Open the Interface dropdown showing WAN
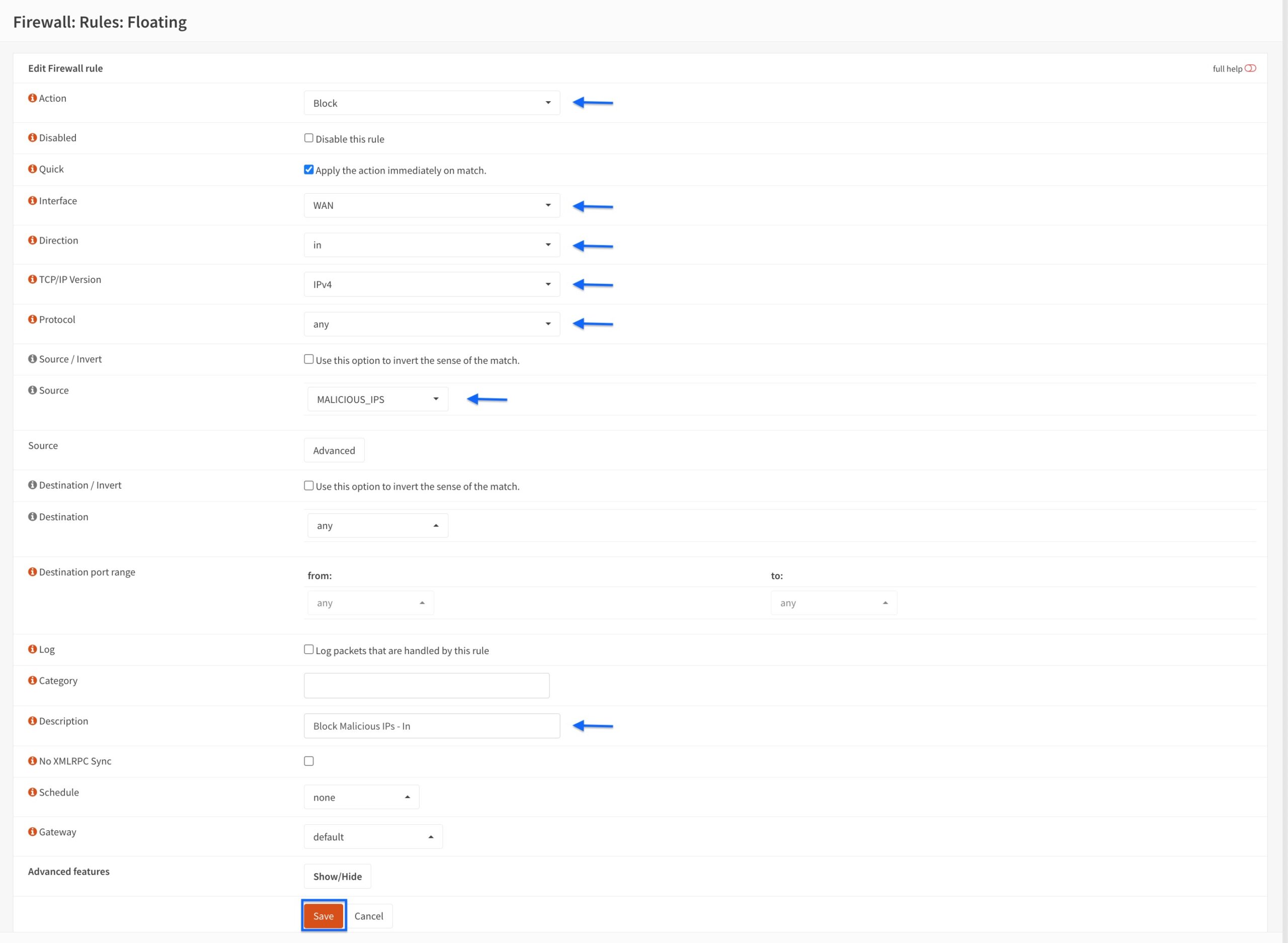The height and width of the screenshot is (943, 1288). [432, 205]
